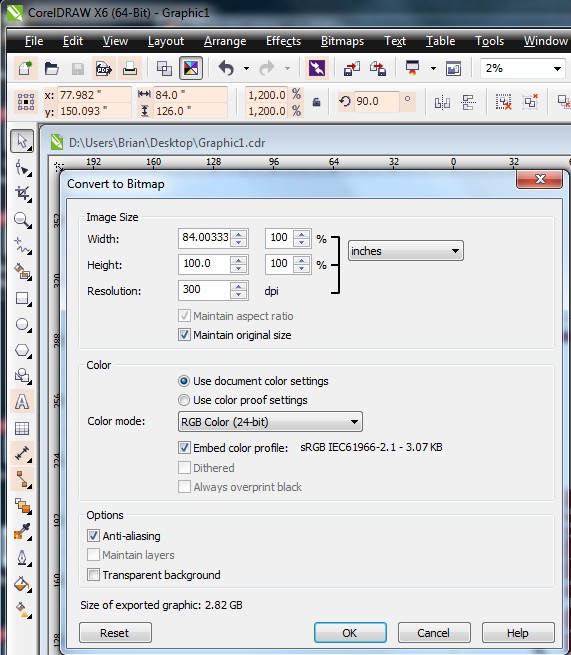
Task: Select the Dimension tool
Action: pos(22,454)
